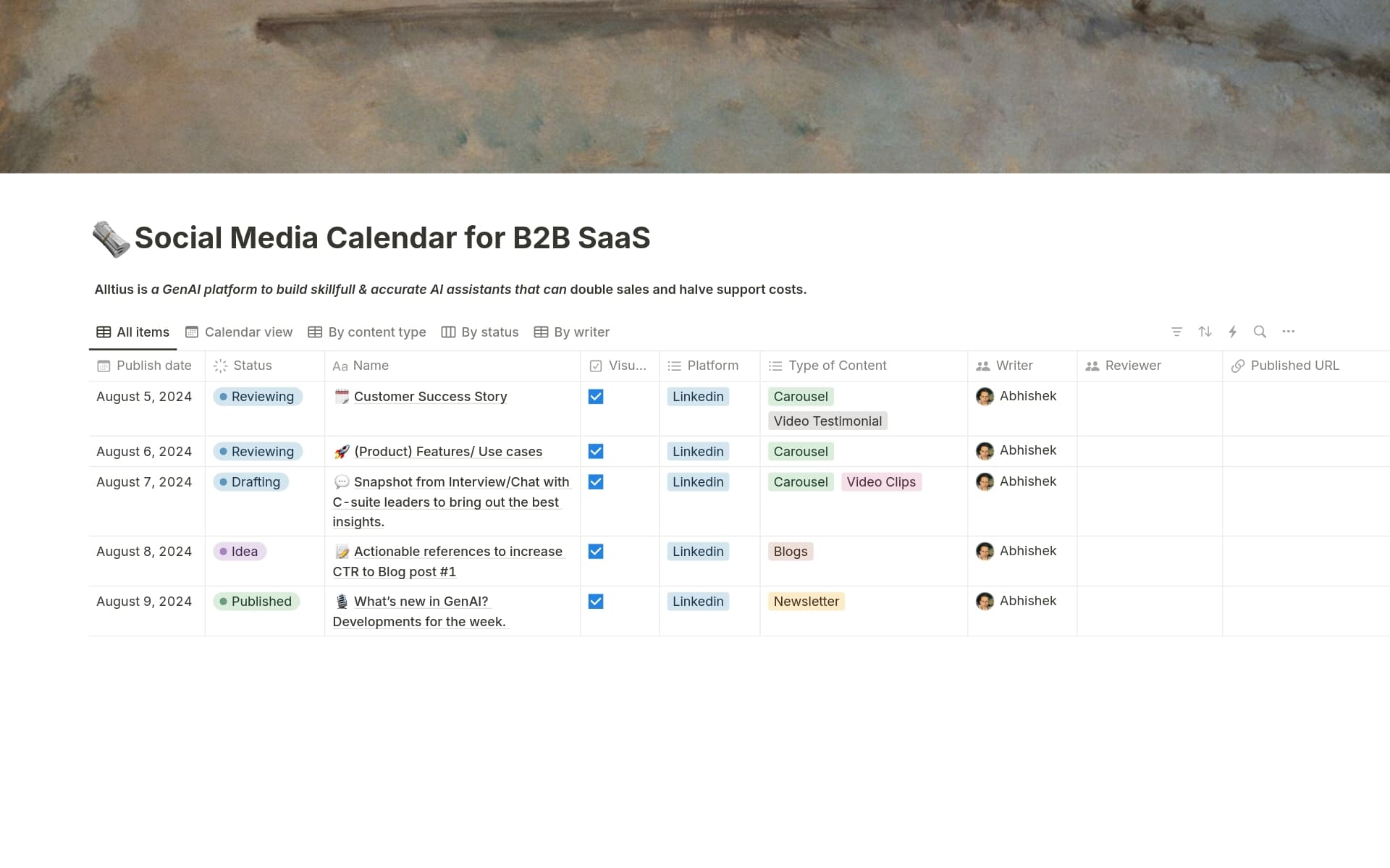Click the rocket emoji on the Features post
The width and height of the screenshot is (1390, 868).
(342, 451)
